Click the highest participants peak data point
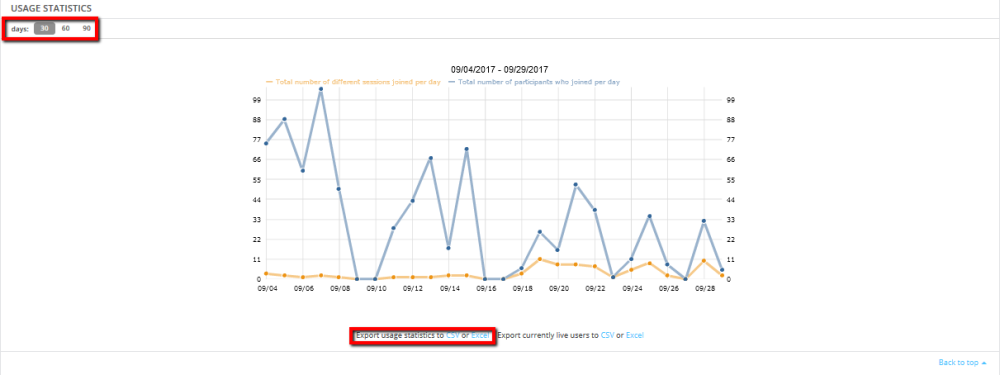Image resolution: width=1000 pixels, height=375 pixels. pos(321,89)
